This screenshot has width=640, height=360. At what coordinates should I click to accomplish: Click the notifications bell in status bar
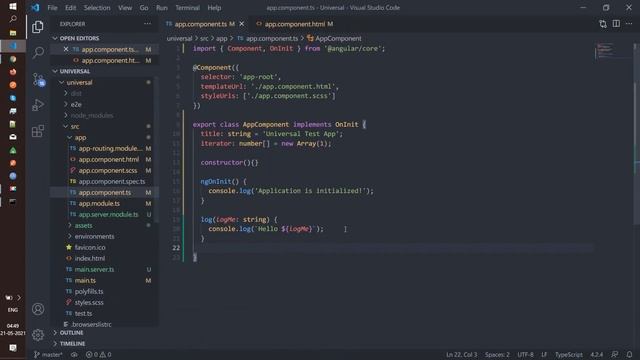[x=629, y=355]
